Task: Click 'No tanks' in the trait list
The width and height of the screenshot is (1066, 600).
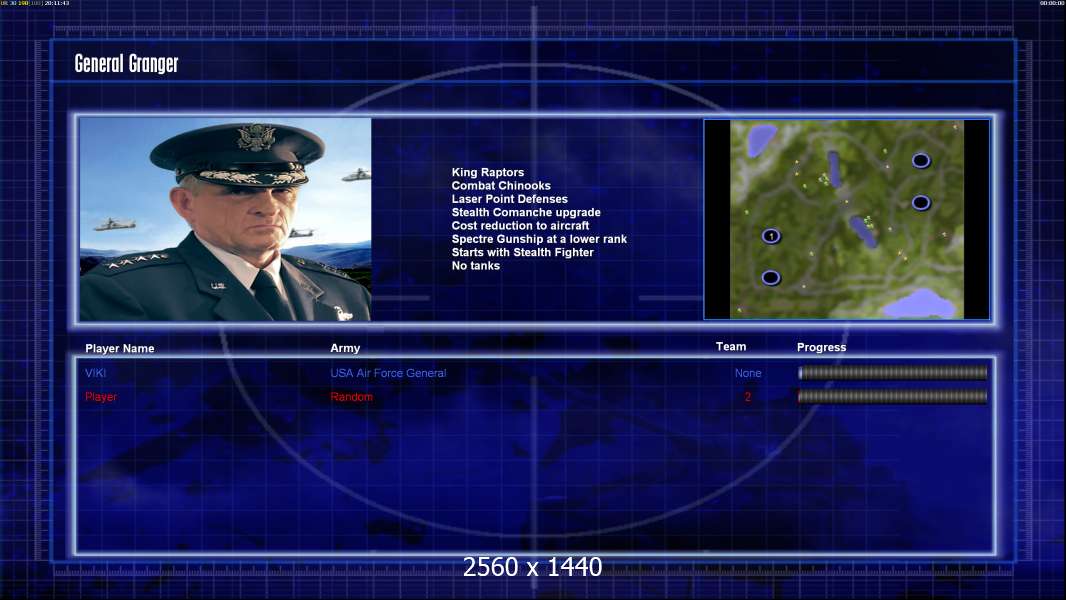Action: pos(475,266)
